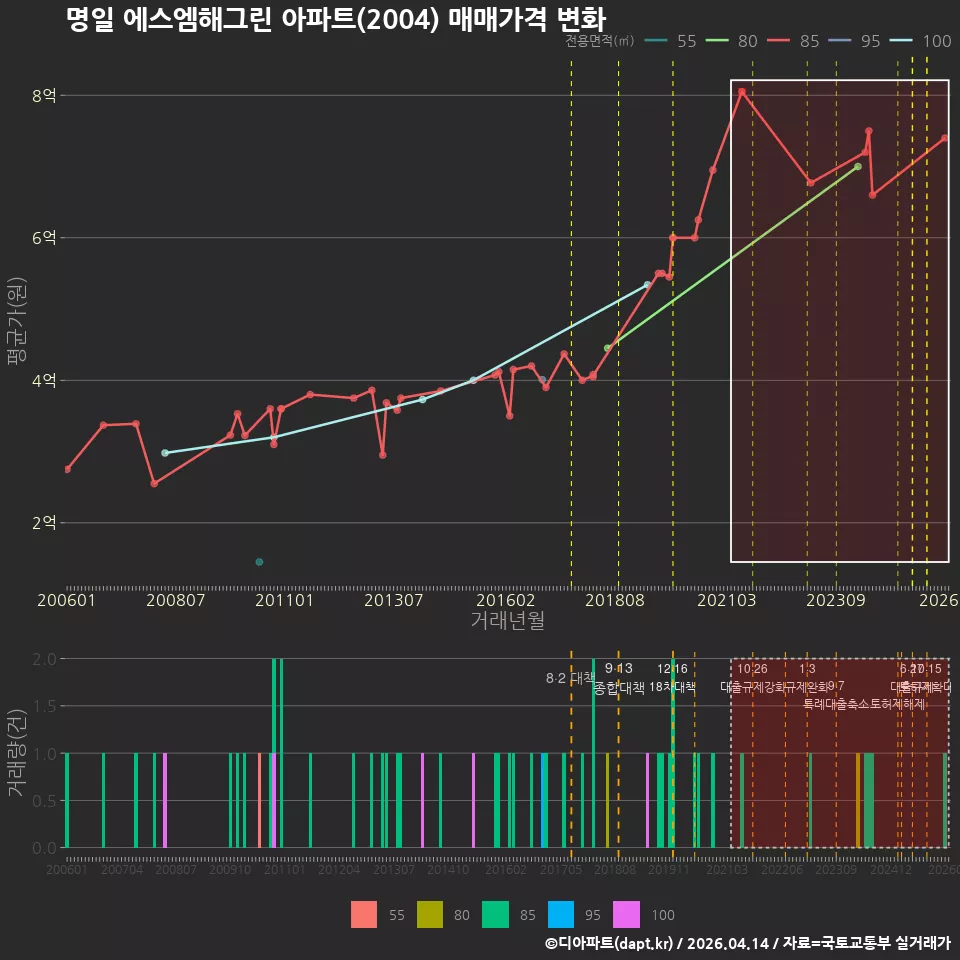Click 201911 on the volume chart x-axis
960x960 pixels.
click(669, 869)
